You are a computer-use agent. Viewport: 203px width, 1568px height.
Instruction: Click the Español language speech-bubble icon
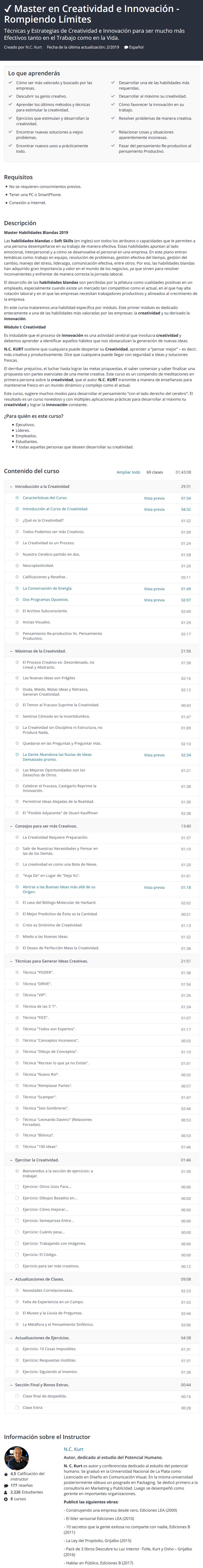point(126,47)
